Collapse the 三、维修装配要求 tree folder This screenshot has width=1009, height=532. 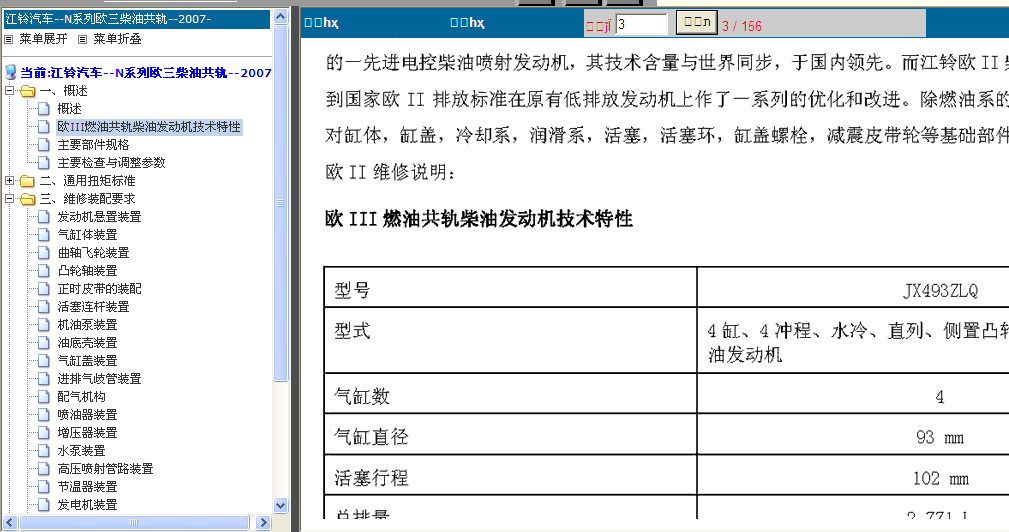(9, 199)
